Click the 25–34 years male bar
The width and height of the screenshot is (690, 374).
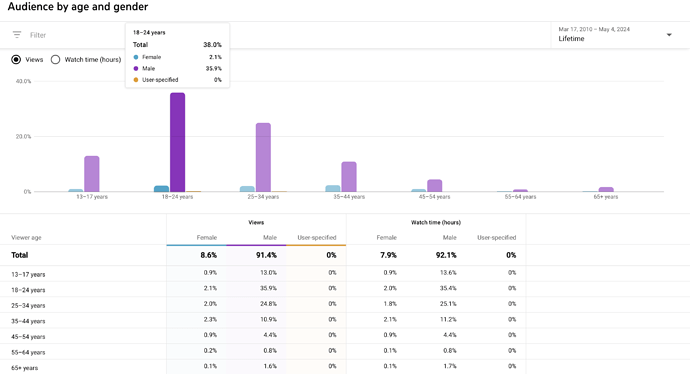coord(263,158)
